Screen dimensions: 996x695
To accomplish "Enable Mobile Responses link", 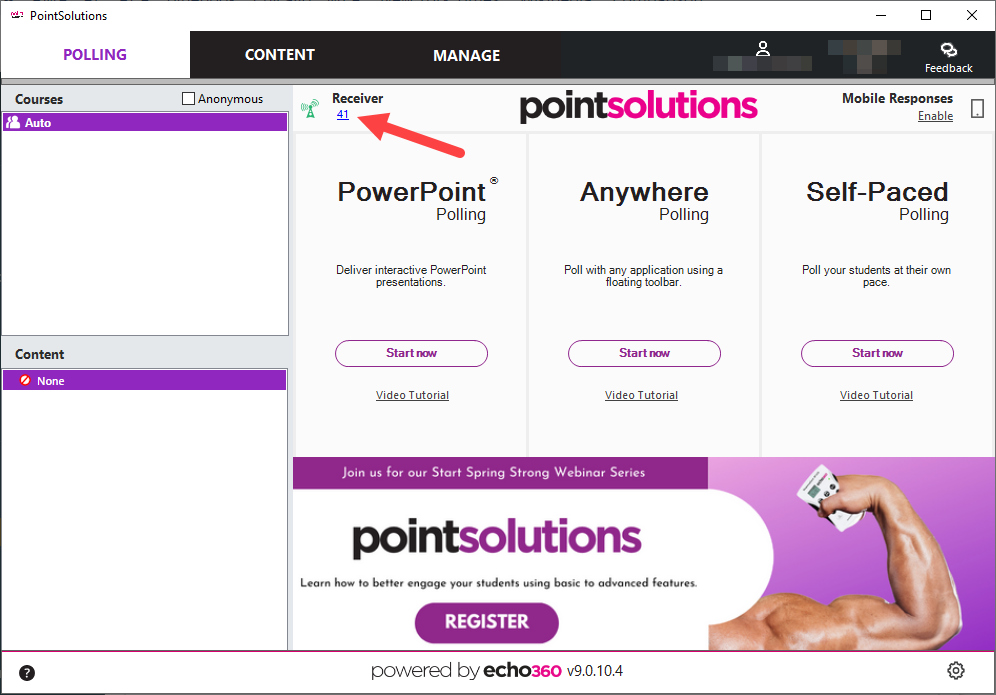I will pos(935,116).
